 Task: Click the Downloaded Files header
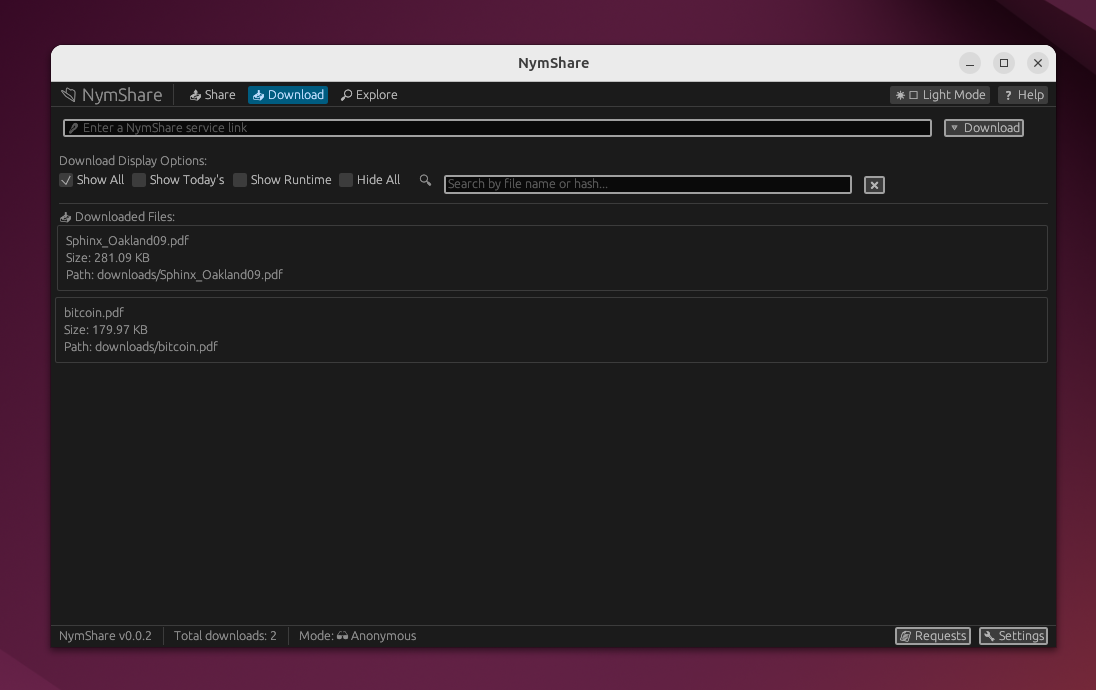(117, 217)
